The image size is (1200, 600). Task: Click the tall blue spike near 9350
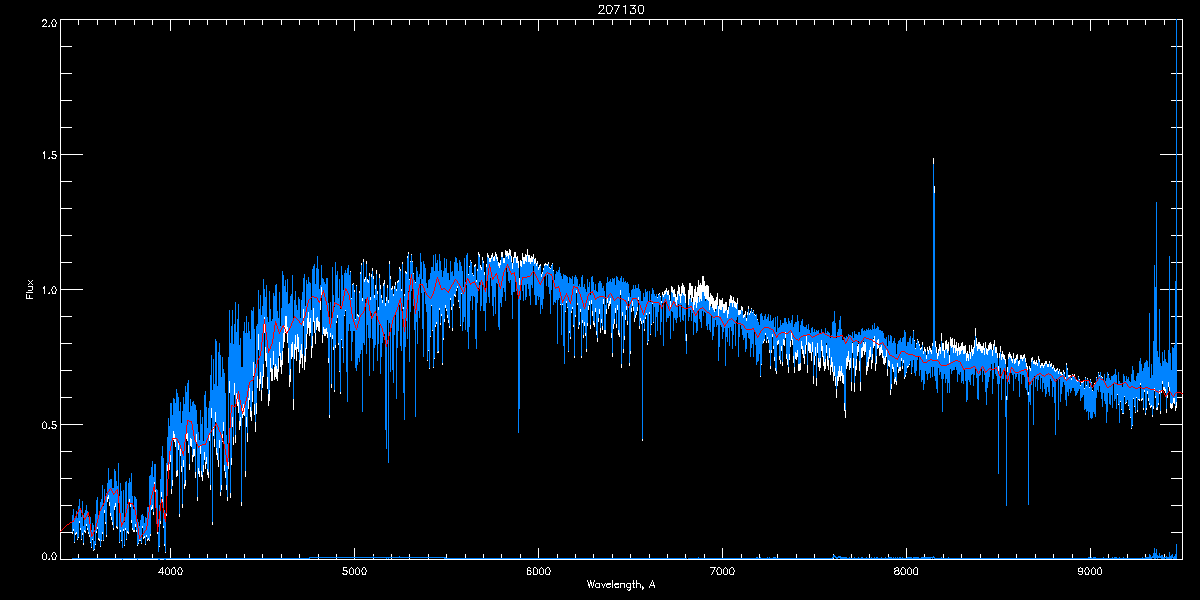[x=1156, y=205]
